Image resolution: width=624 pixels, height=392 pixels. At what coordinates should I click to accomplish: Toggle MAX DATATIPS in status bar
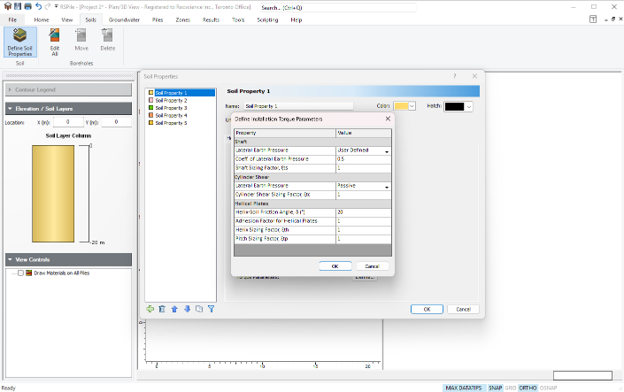click(463, 388)
